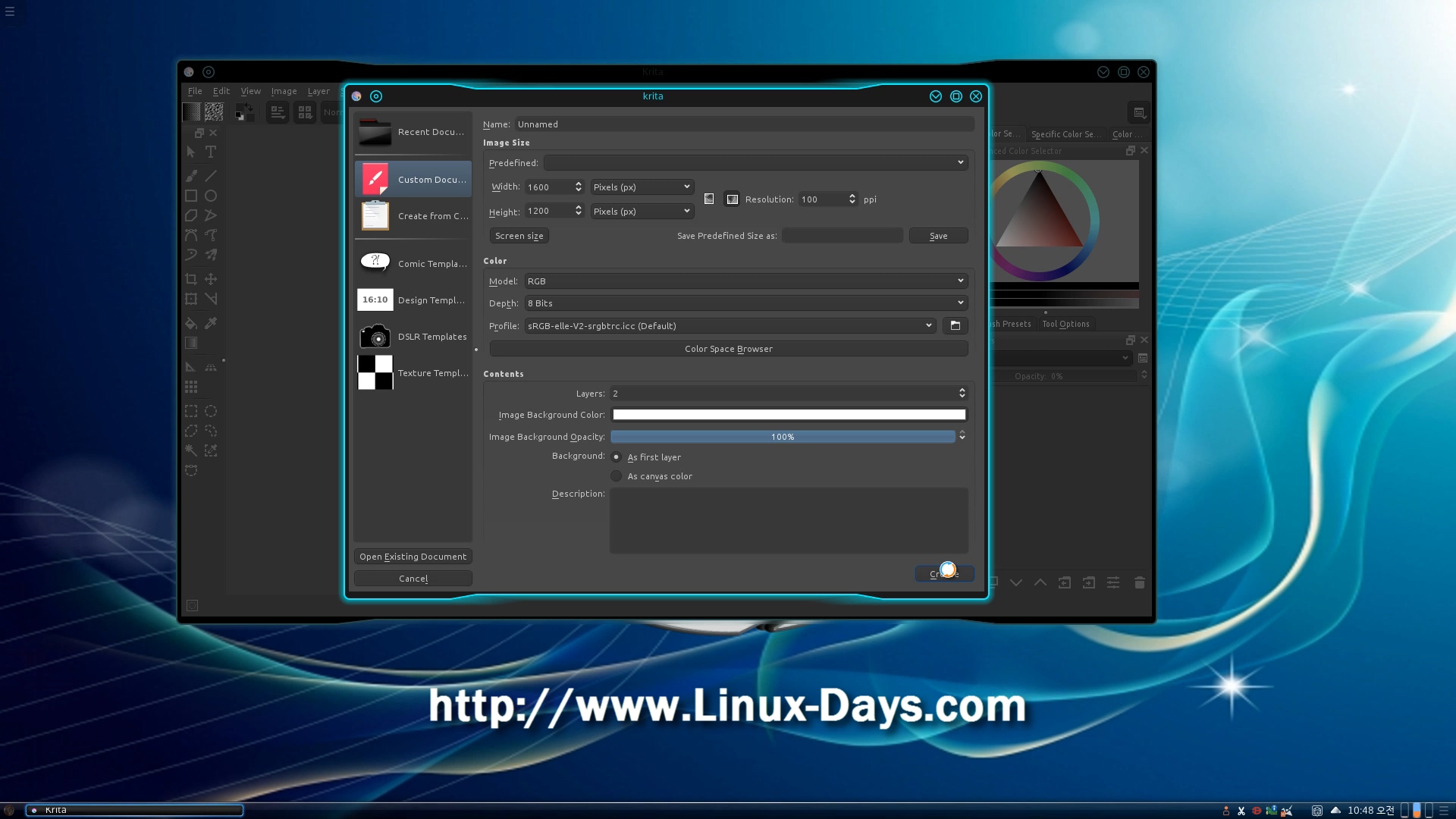Open the Image menu
The image size is (1456, 819).
point(284,91)
